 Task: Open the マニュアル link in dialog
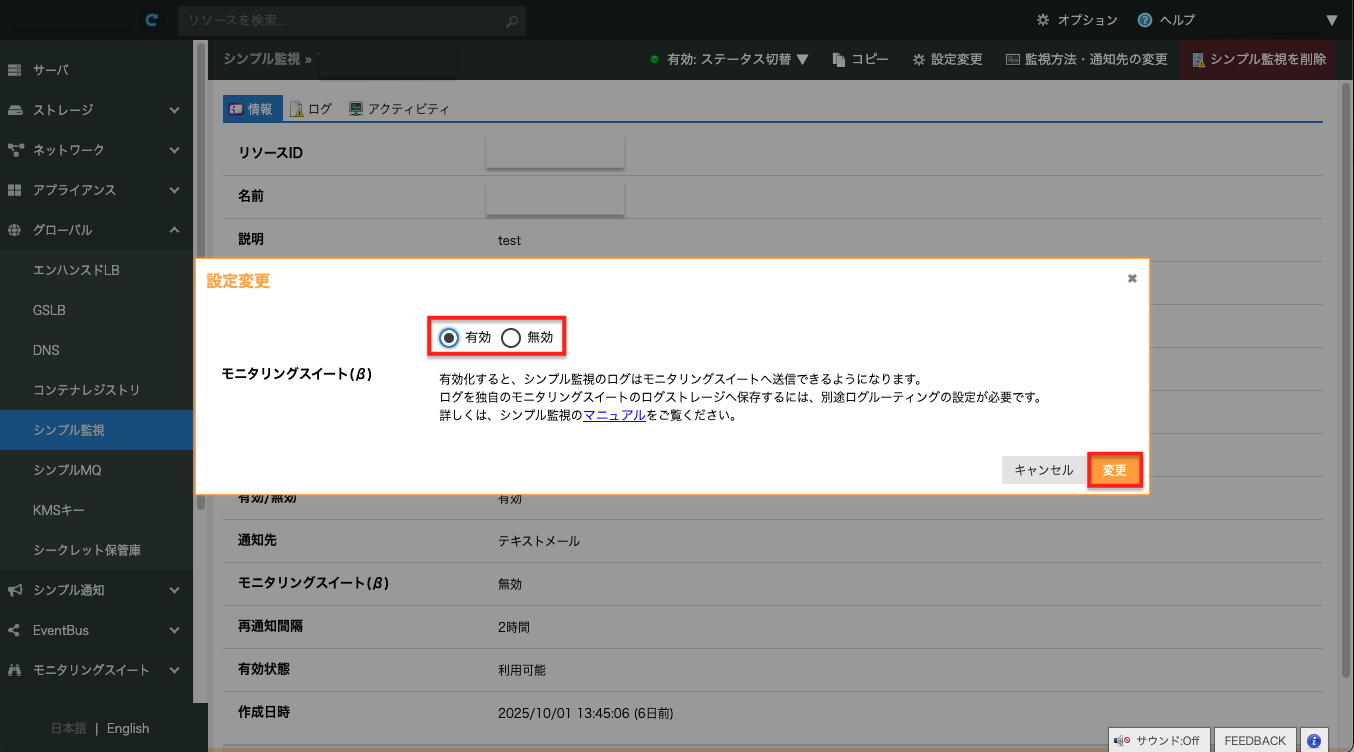(614, 415)
